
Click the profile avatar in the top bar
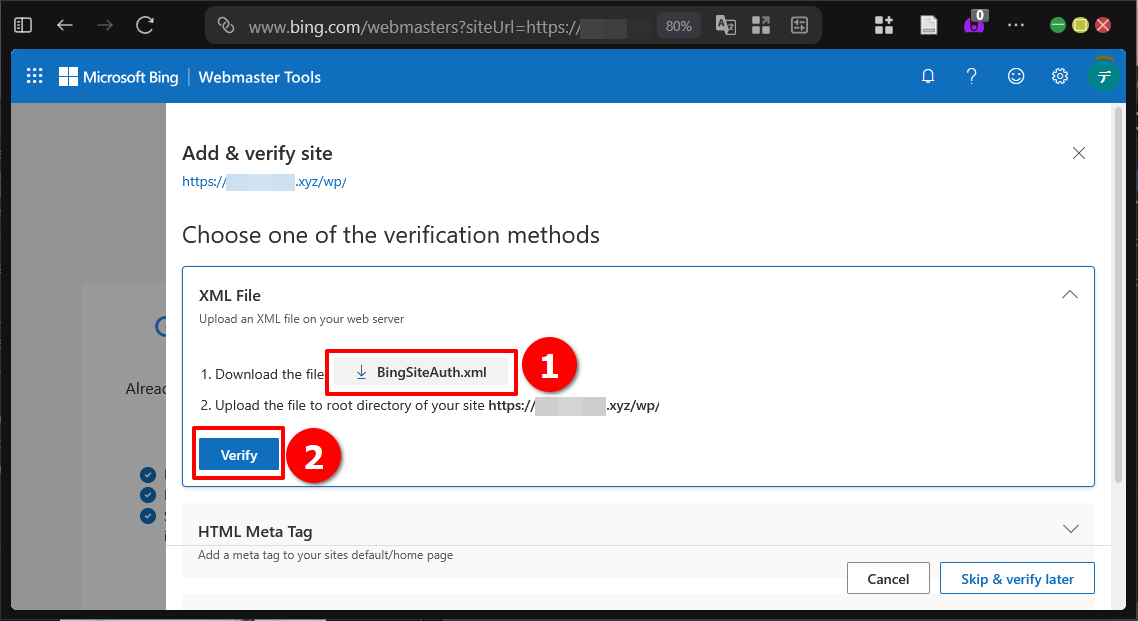(x=1103, y=76)
